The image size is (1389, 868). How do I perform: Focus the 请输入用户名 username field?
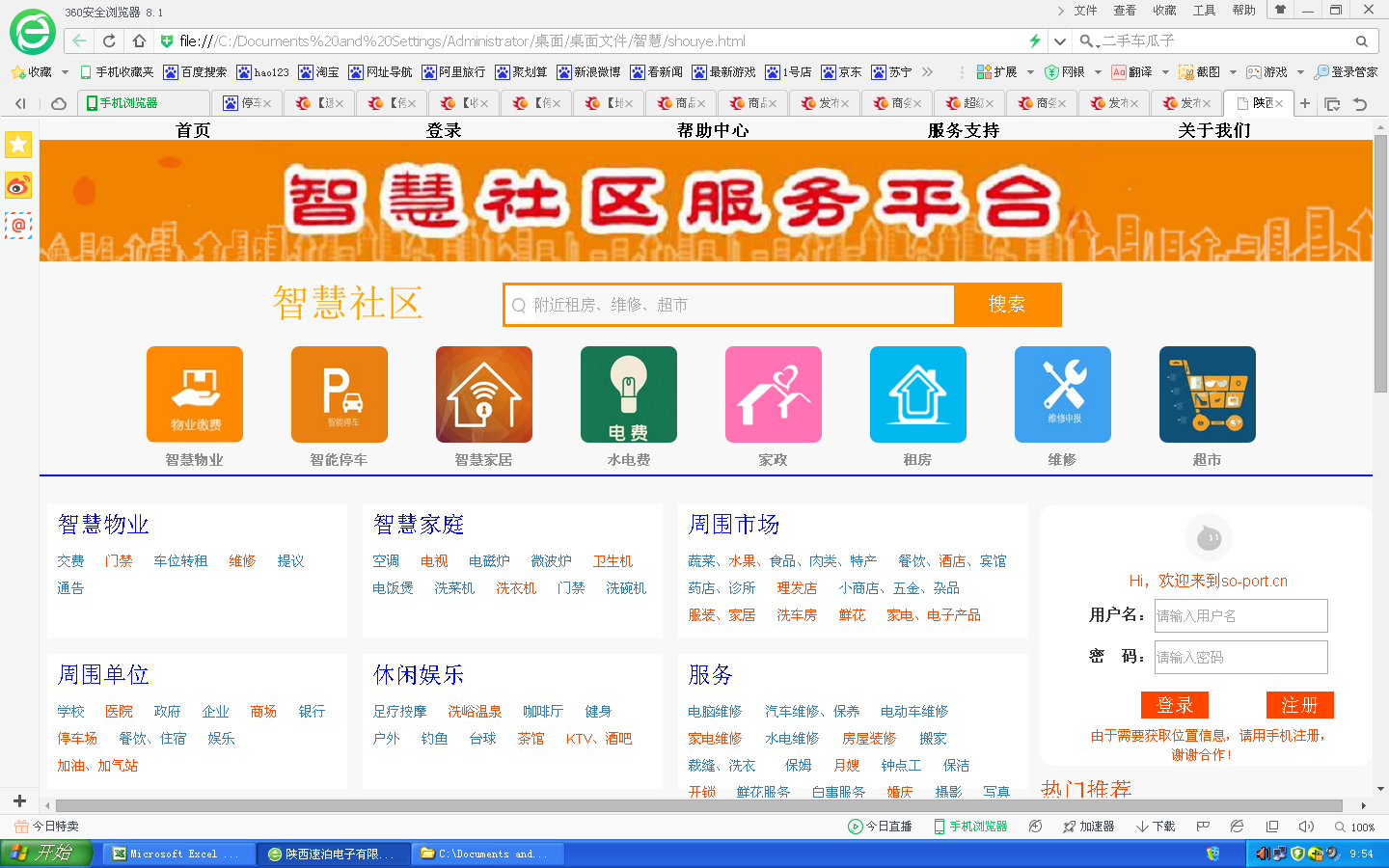coord(1240,615)
